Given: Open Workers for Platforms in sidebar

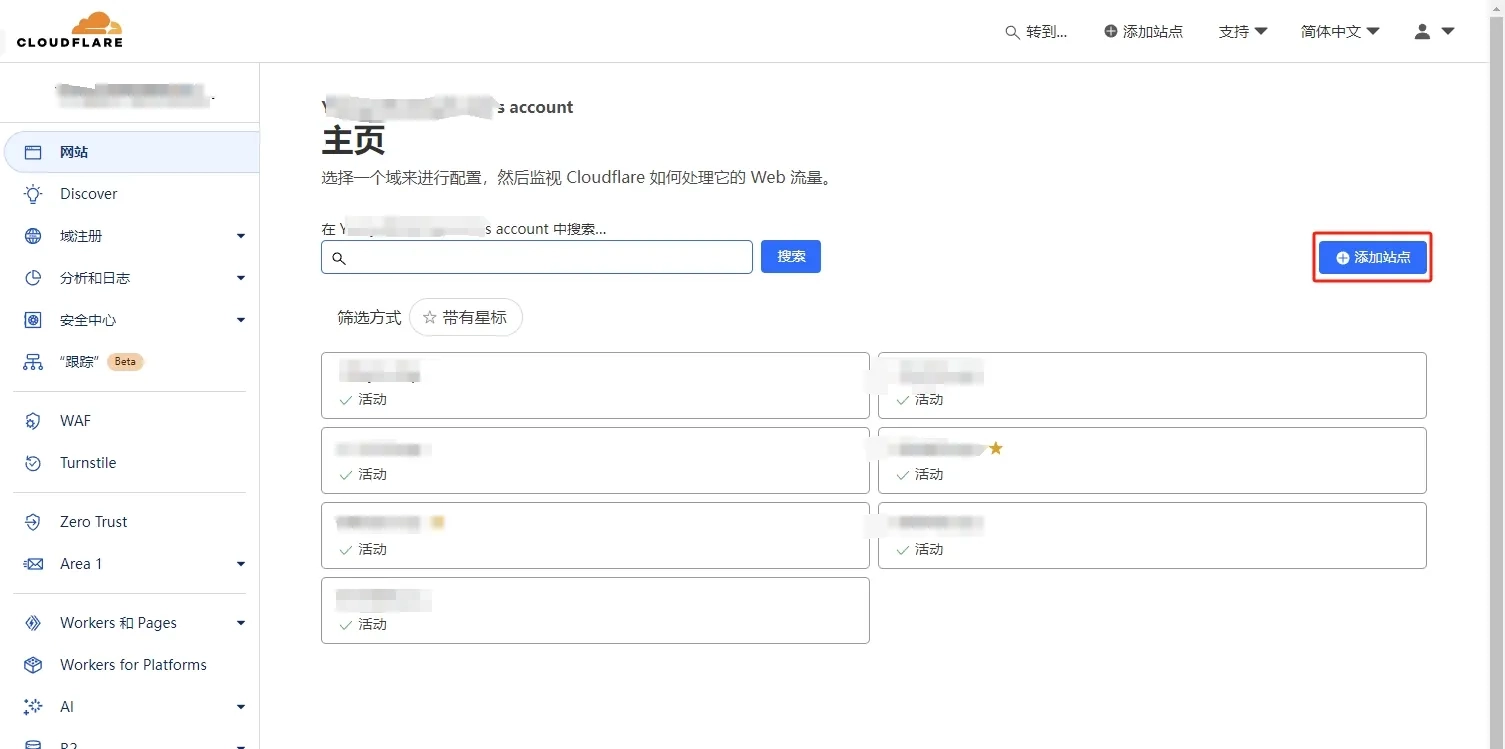Looking at the screenshot, I should coord(132,665).
